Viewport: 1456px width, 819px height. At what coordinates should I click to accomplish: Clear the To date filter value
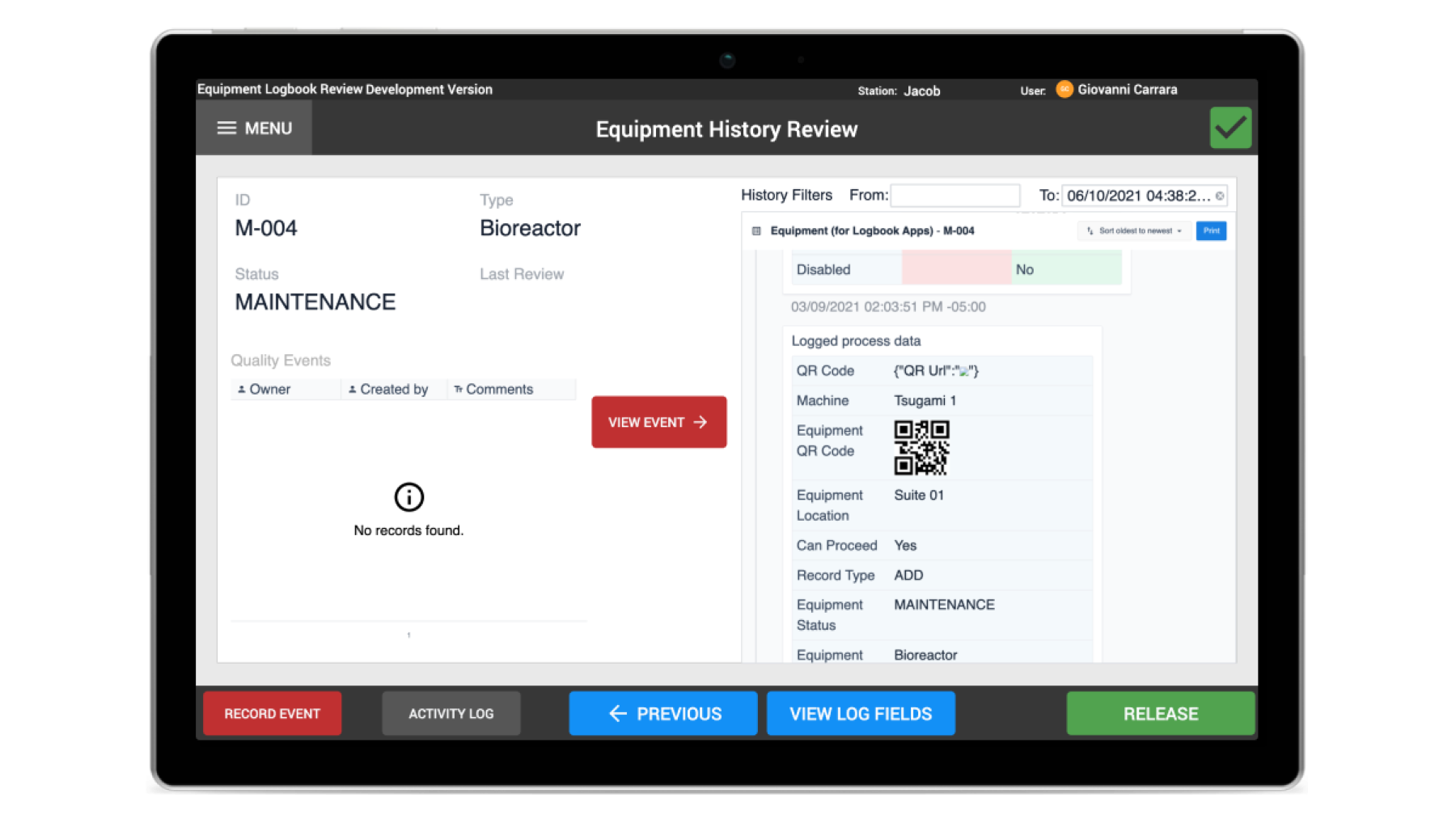[1220, 195]
